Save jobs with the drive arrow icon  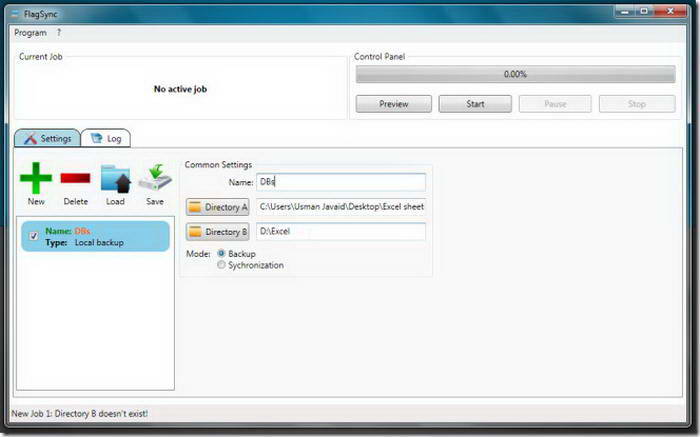(155, 178)
